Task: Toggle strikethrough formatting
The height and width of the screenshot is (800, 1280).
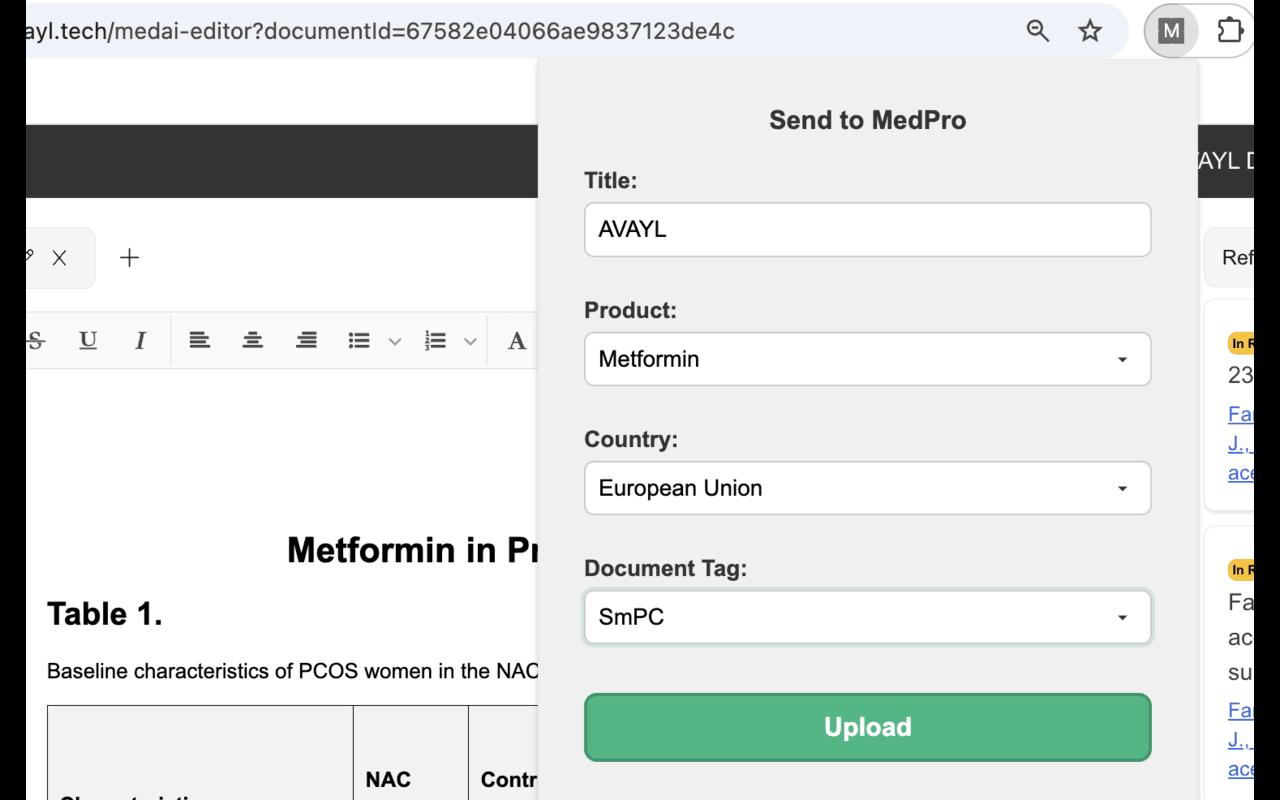Action: (x=37, y=341)
